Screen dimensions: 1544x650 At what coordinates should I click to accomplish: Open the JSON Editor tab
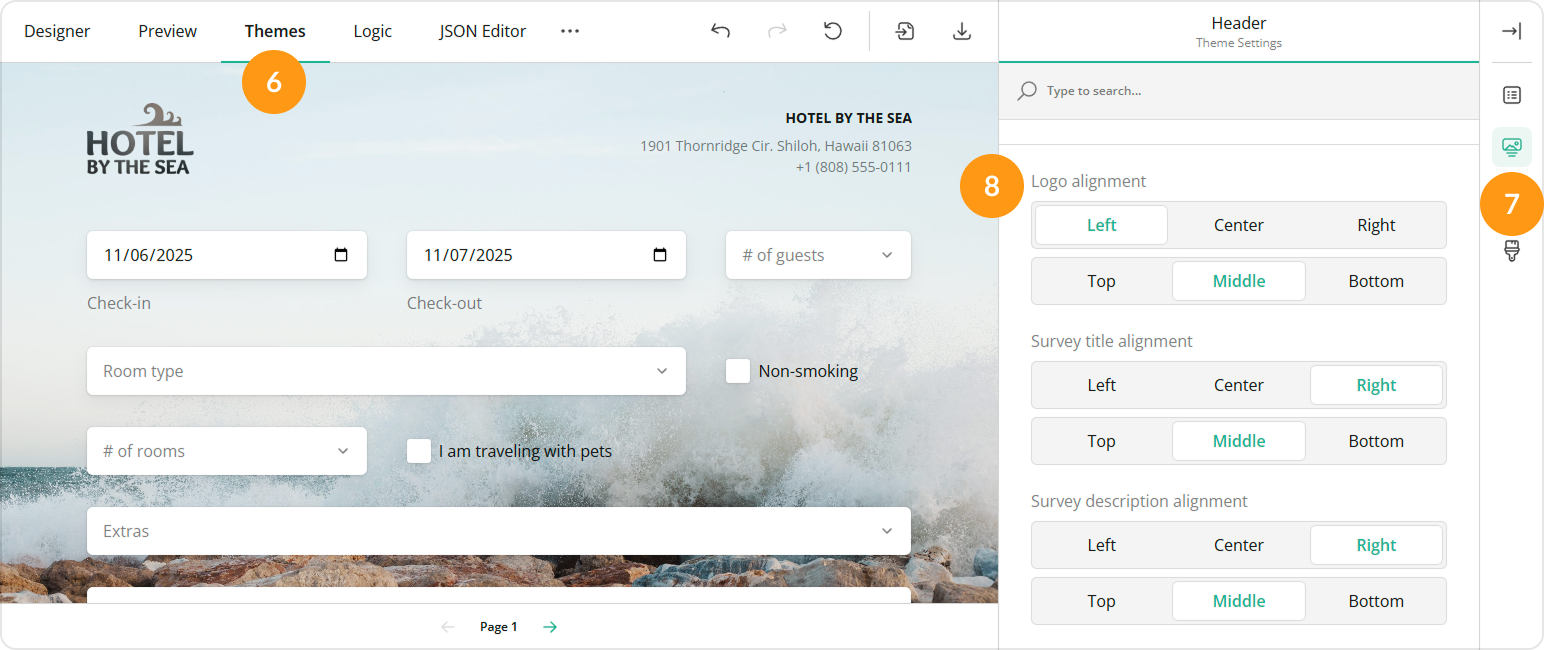click(x=482, y=31)
